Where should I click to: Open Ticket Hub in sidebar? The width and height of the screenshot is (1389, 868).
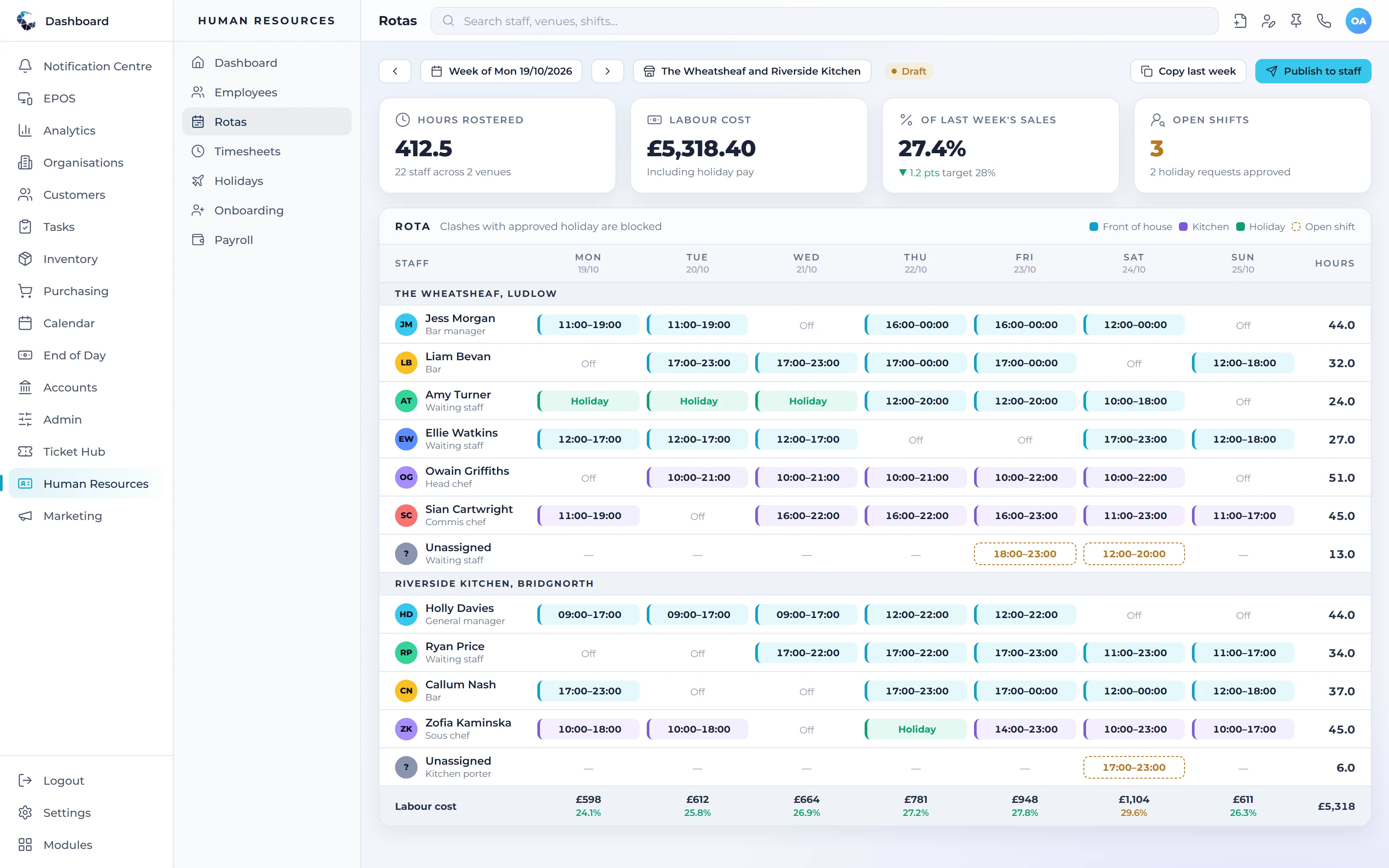pos(86,452)
